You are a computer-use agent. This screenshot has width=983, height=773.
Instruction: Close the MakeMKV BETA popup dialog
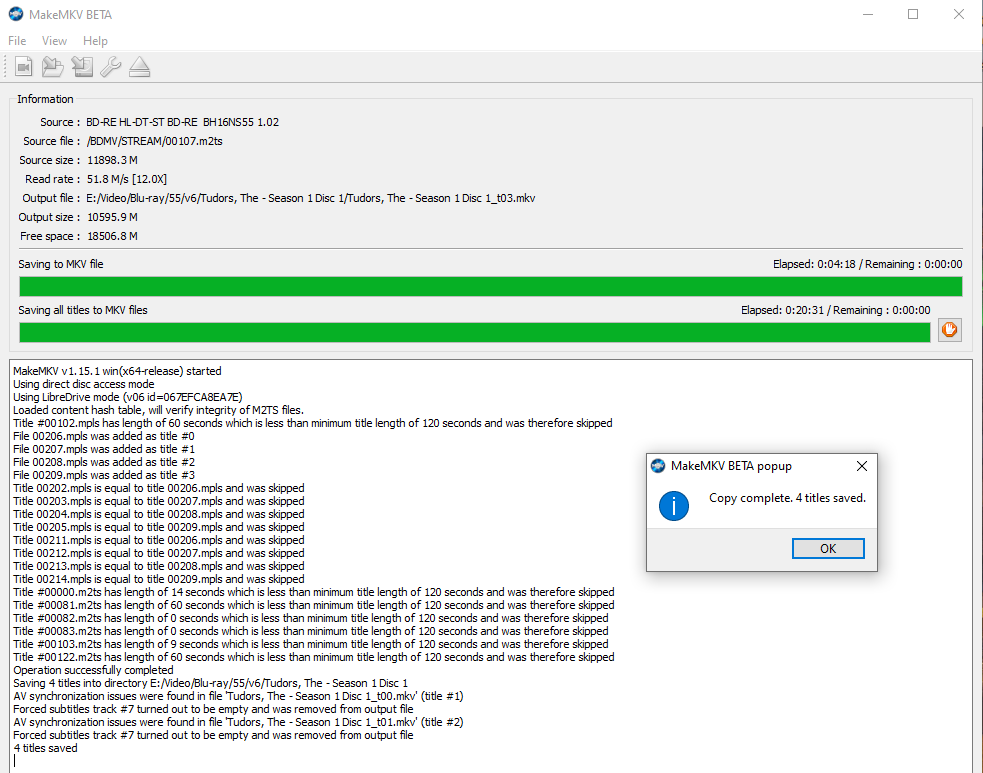coord(862,466)
